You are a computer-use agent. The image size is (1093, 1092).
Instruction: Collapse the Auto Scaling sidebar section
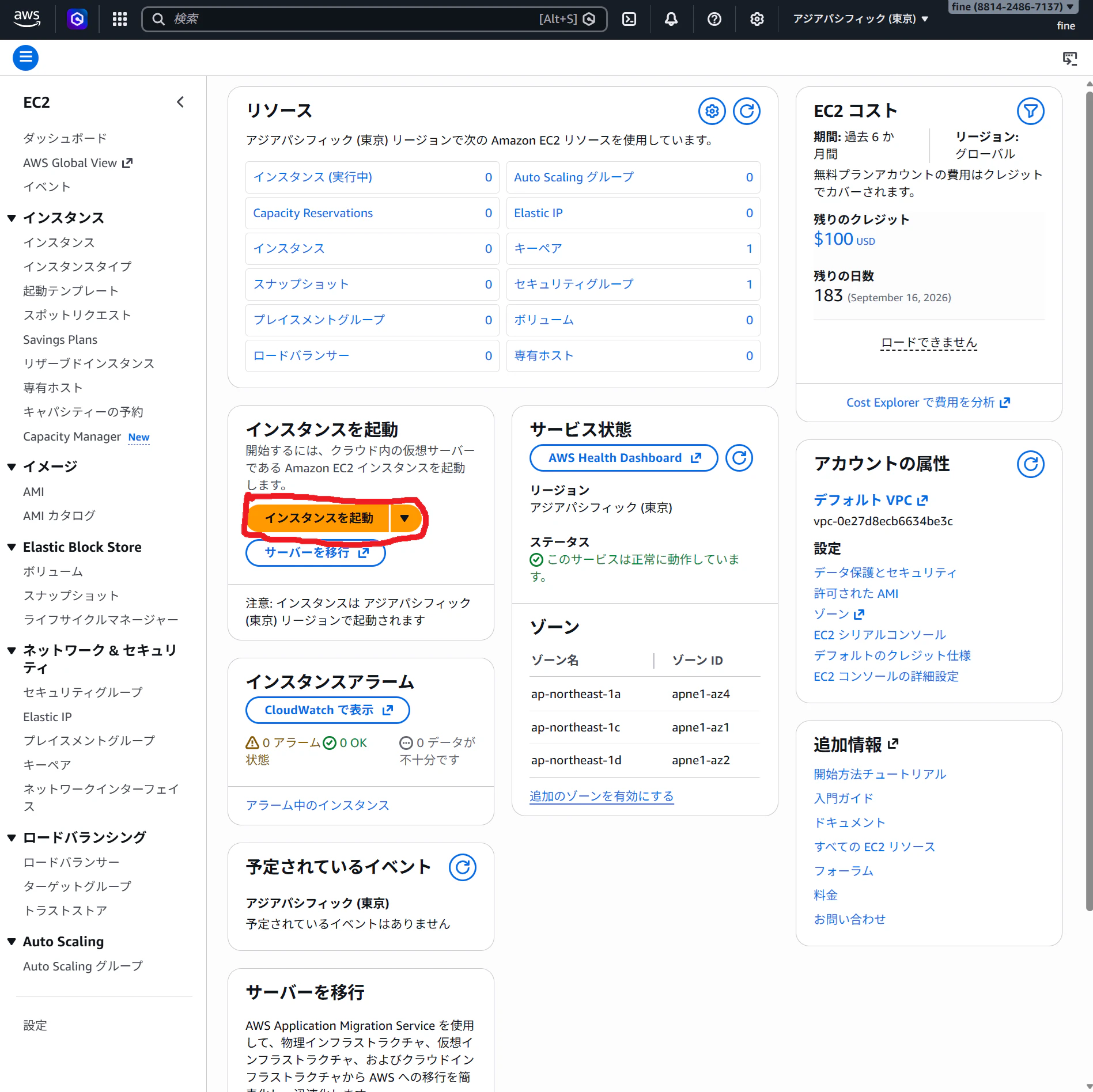12,942
